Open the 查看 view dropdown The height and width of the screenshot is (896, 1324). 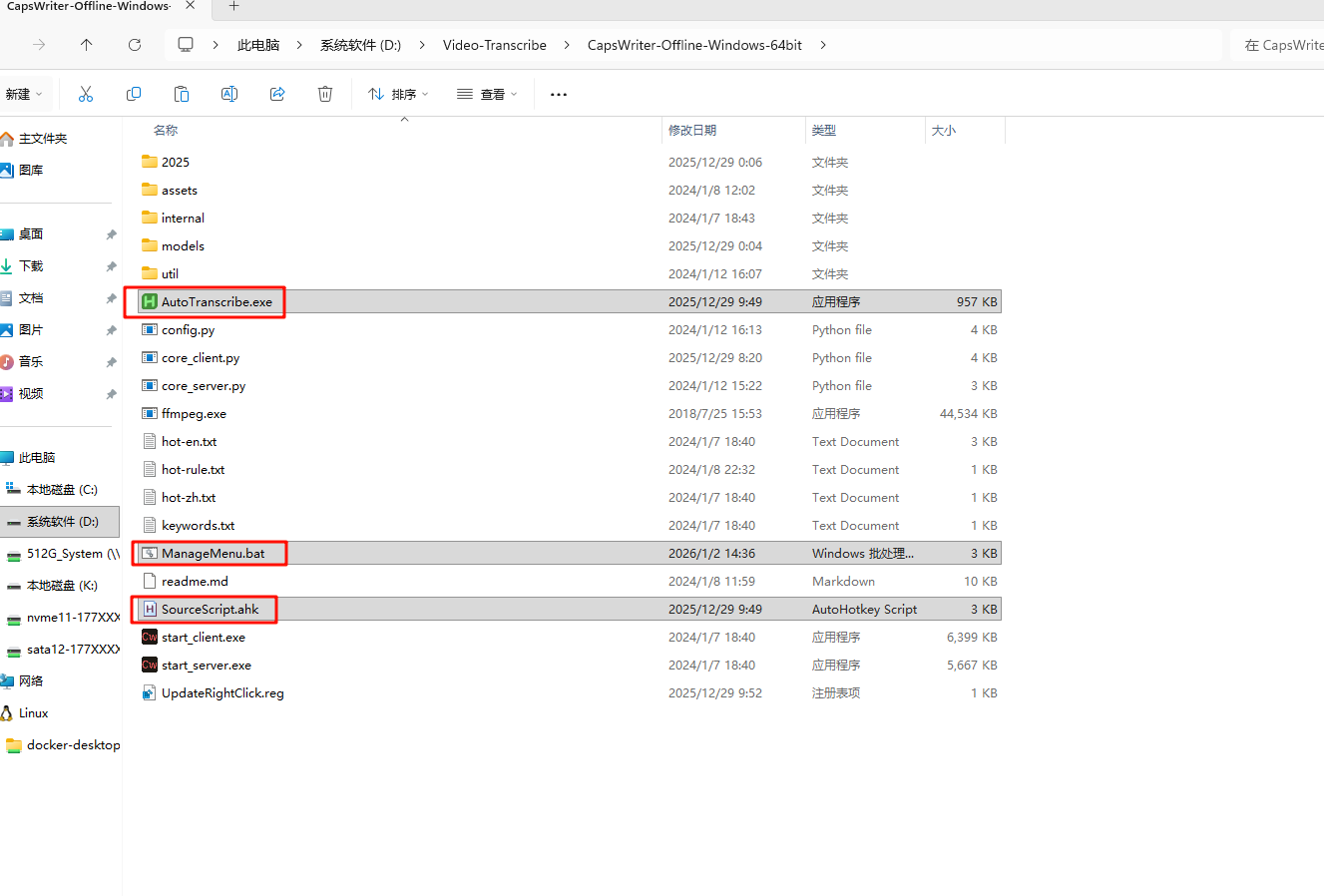487,94
